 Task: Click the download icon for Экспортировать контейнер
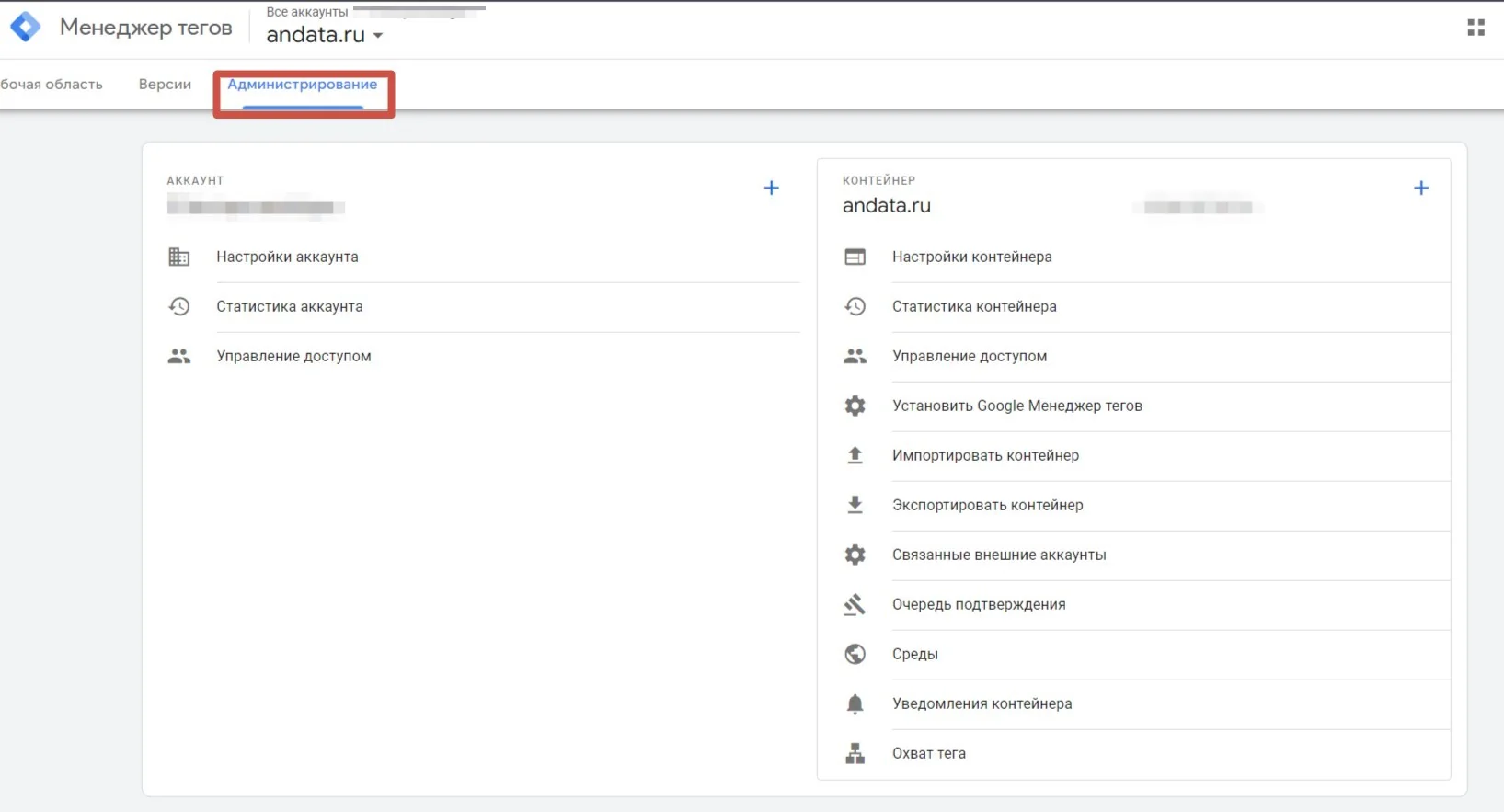855,505
